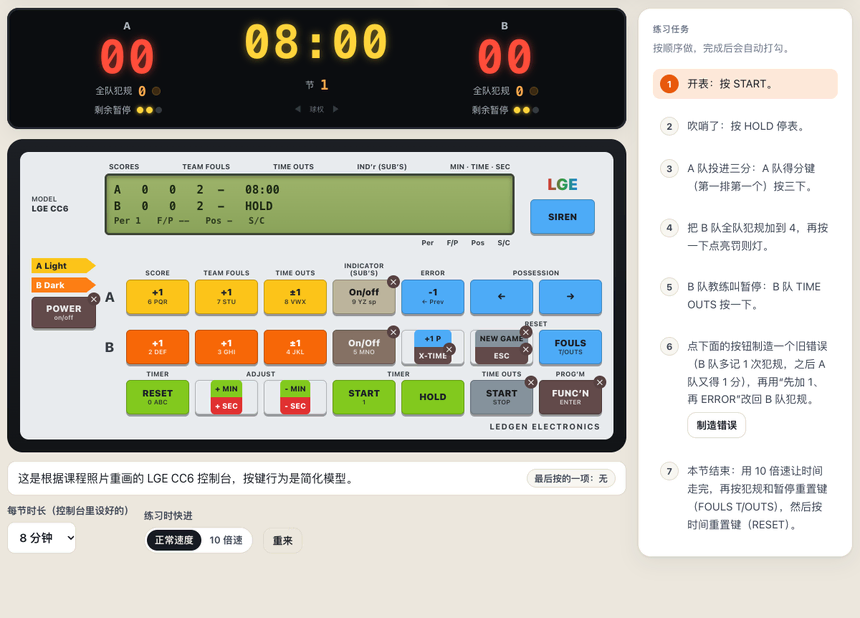This screenshot has width=860, height=618.
Task: Click the A Light team label
Action: tap(63, 266)
